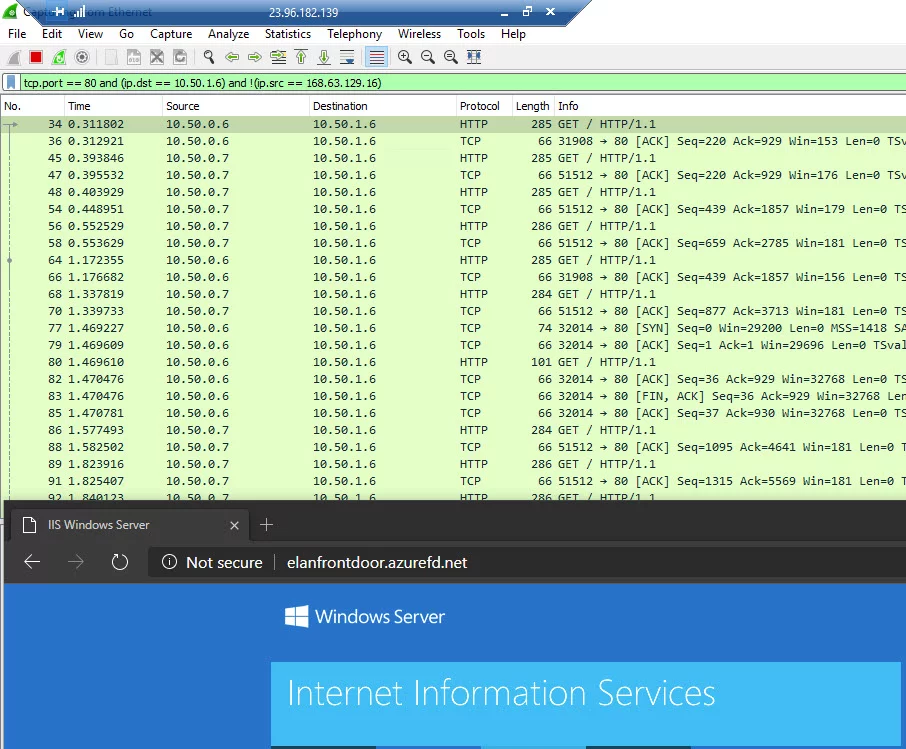This screenshot has width=906, height=749.
Task: Restore down the remote session bar
Action: [527, 12]
